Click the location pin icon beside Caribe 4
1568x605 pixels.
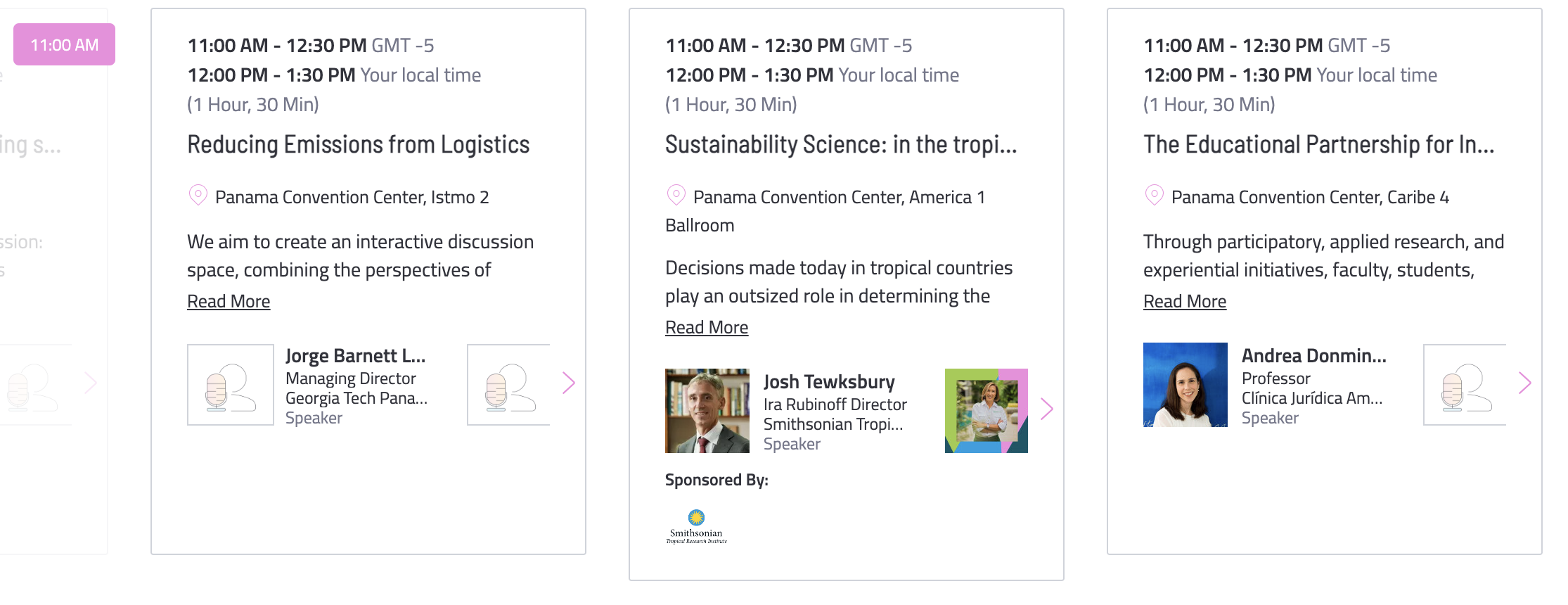click(1155, 195)
